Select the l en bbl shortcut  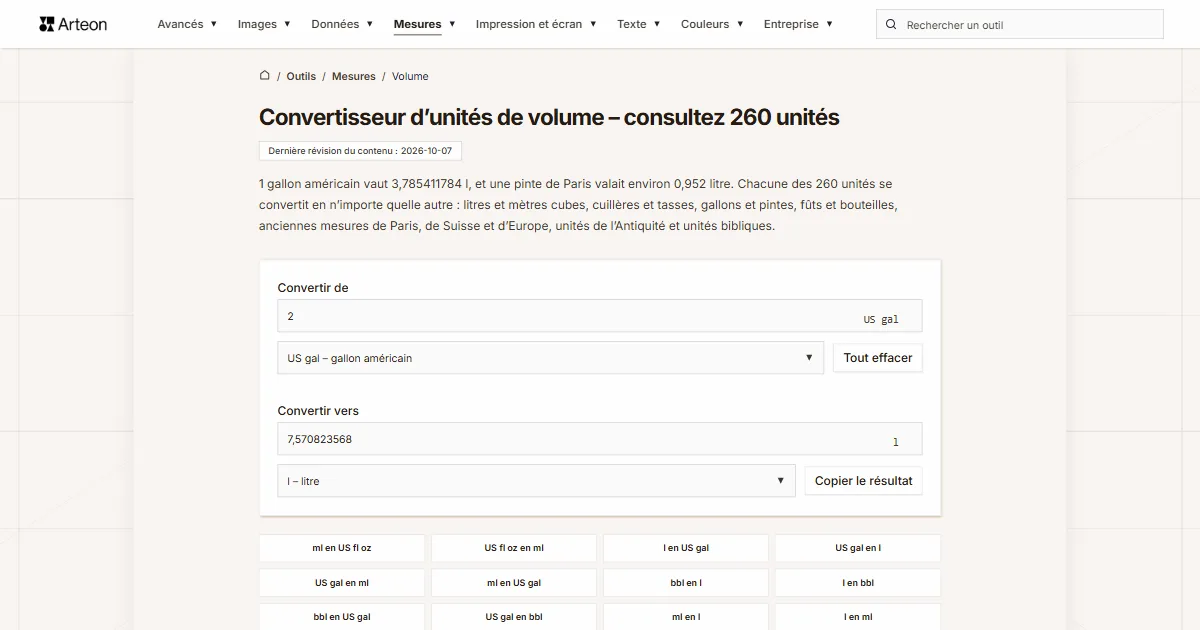coord(858,583)
